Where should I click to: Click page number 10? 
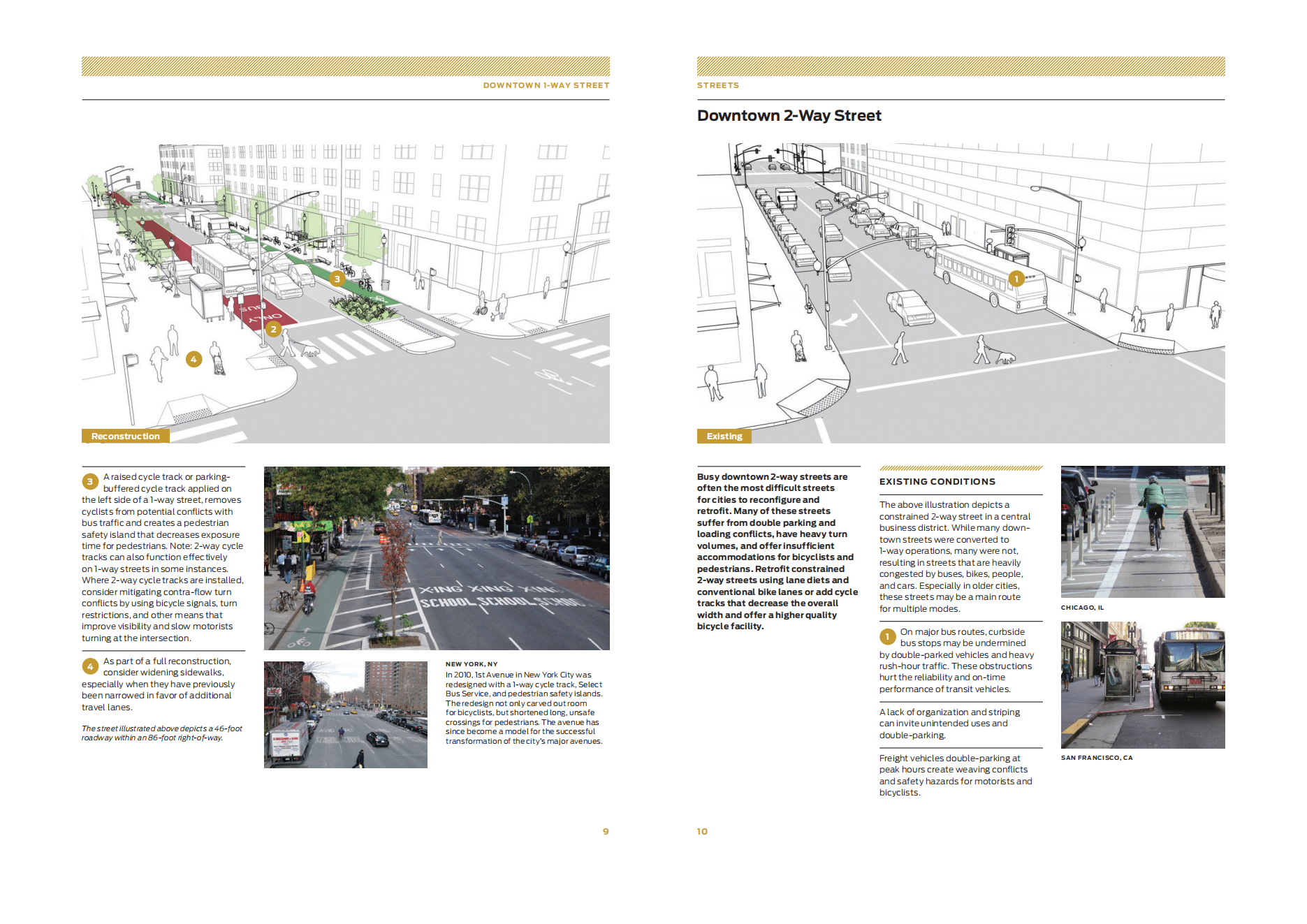(x=702, y=831)
